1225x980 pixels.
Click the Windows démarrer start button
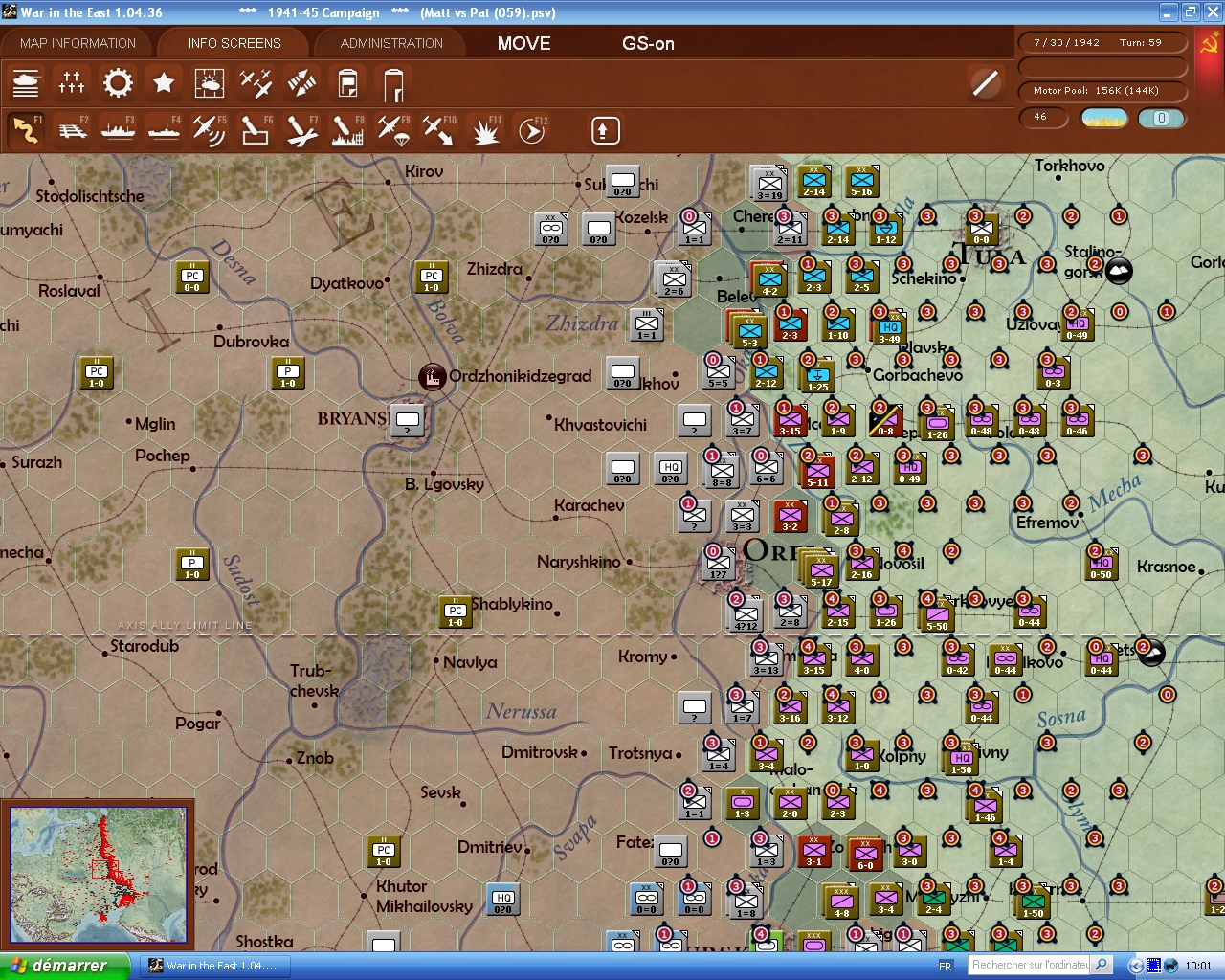point(65,966)
